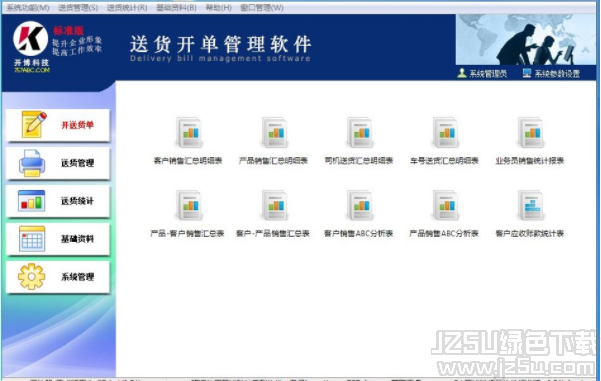
Task: Open the 基础资料(B) menu
Action: click(176, 8)
